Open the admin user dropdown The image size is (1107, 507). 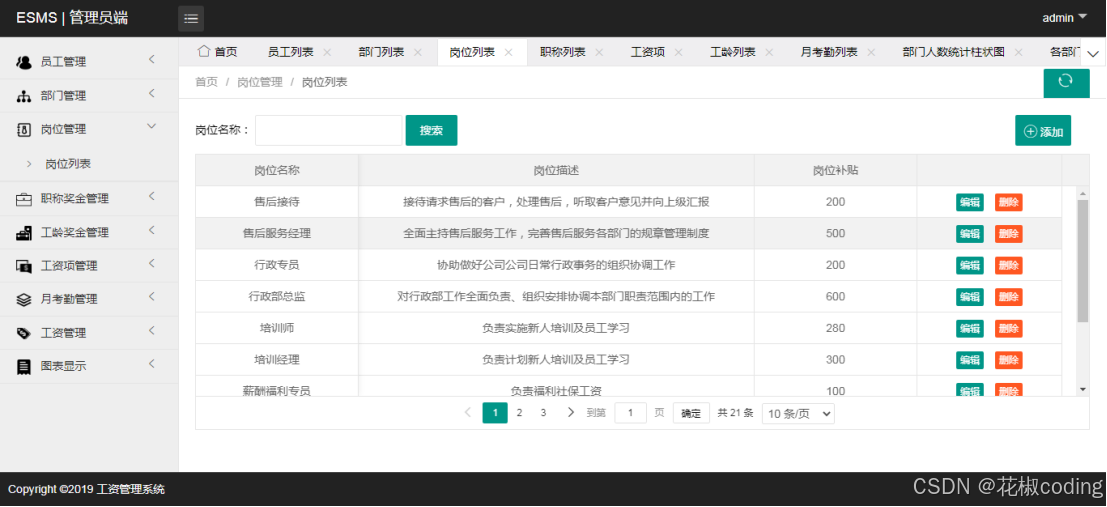coord(1065,18)
